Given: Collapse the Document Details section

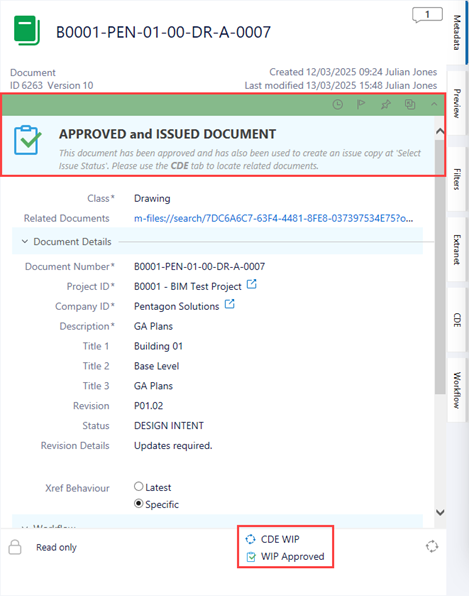Looking at the screenshot, I should (25, 241).
